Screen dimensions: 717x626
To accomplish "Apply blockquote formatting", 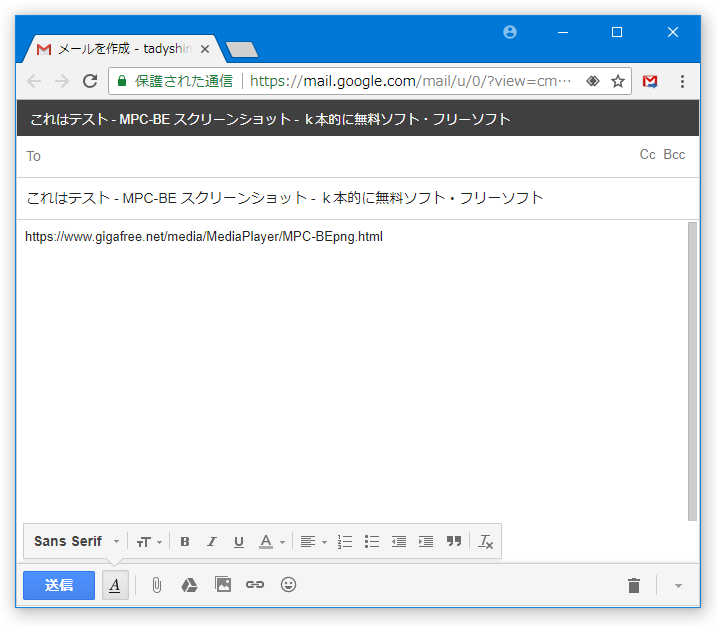I will click(x=454, y=541).
